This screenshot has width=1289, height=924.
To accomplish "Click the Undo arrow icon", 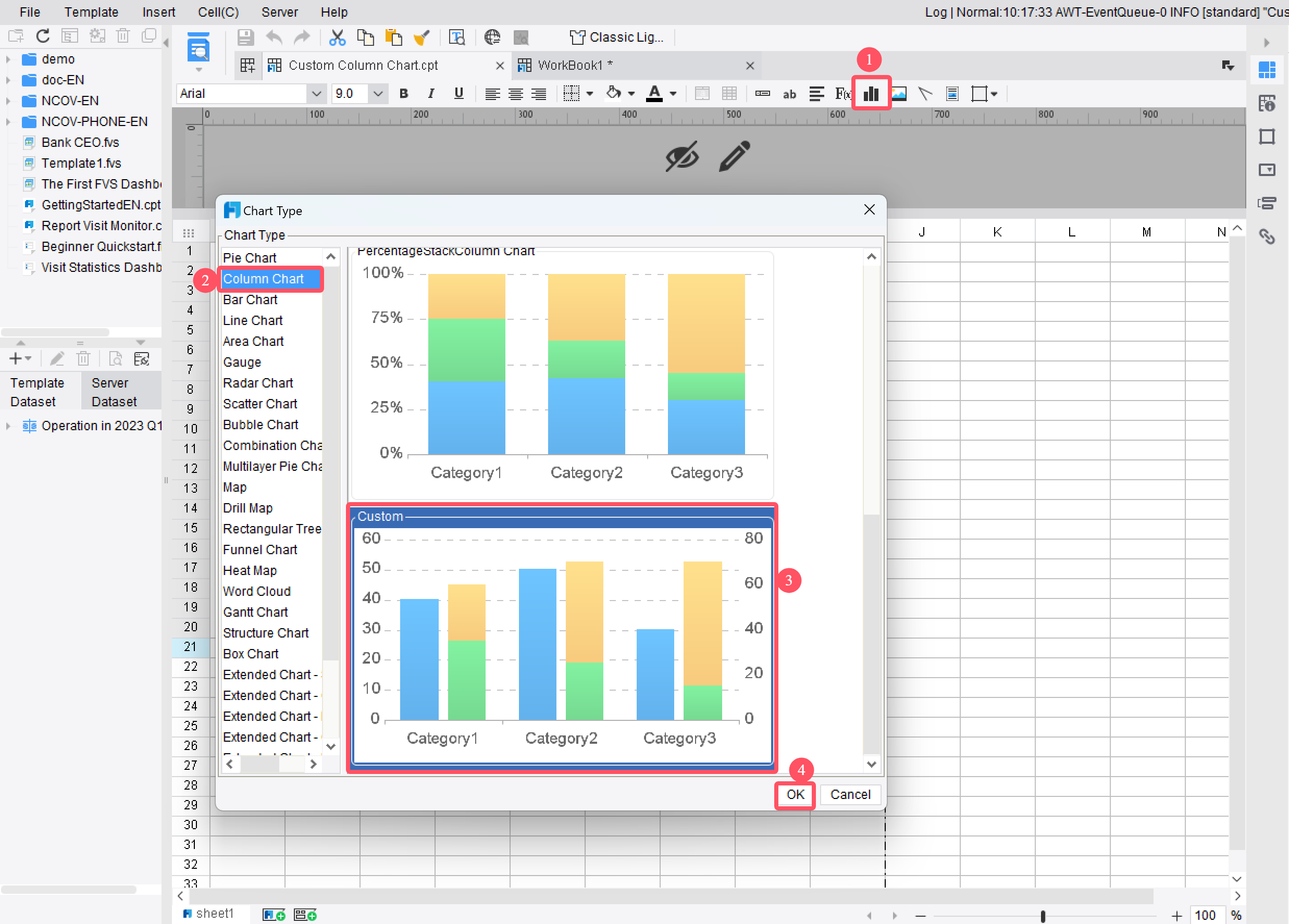I will tap(275, 38).
